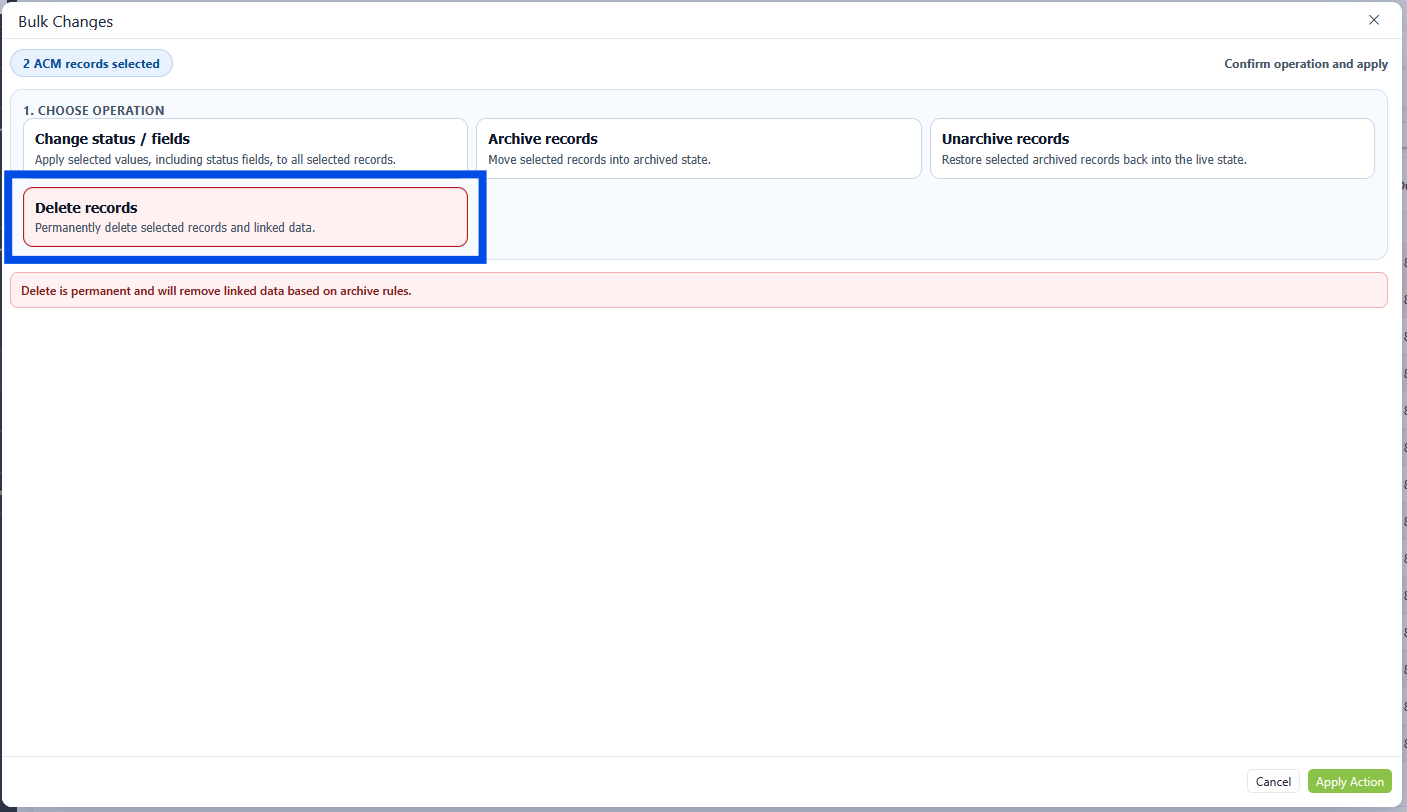Viewport: 1407px width, 812px height.
Task: Click the 'Delete records' bold title text
Action: click(x=86, y=208)
